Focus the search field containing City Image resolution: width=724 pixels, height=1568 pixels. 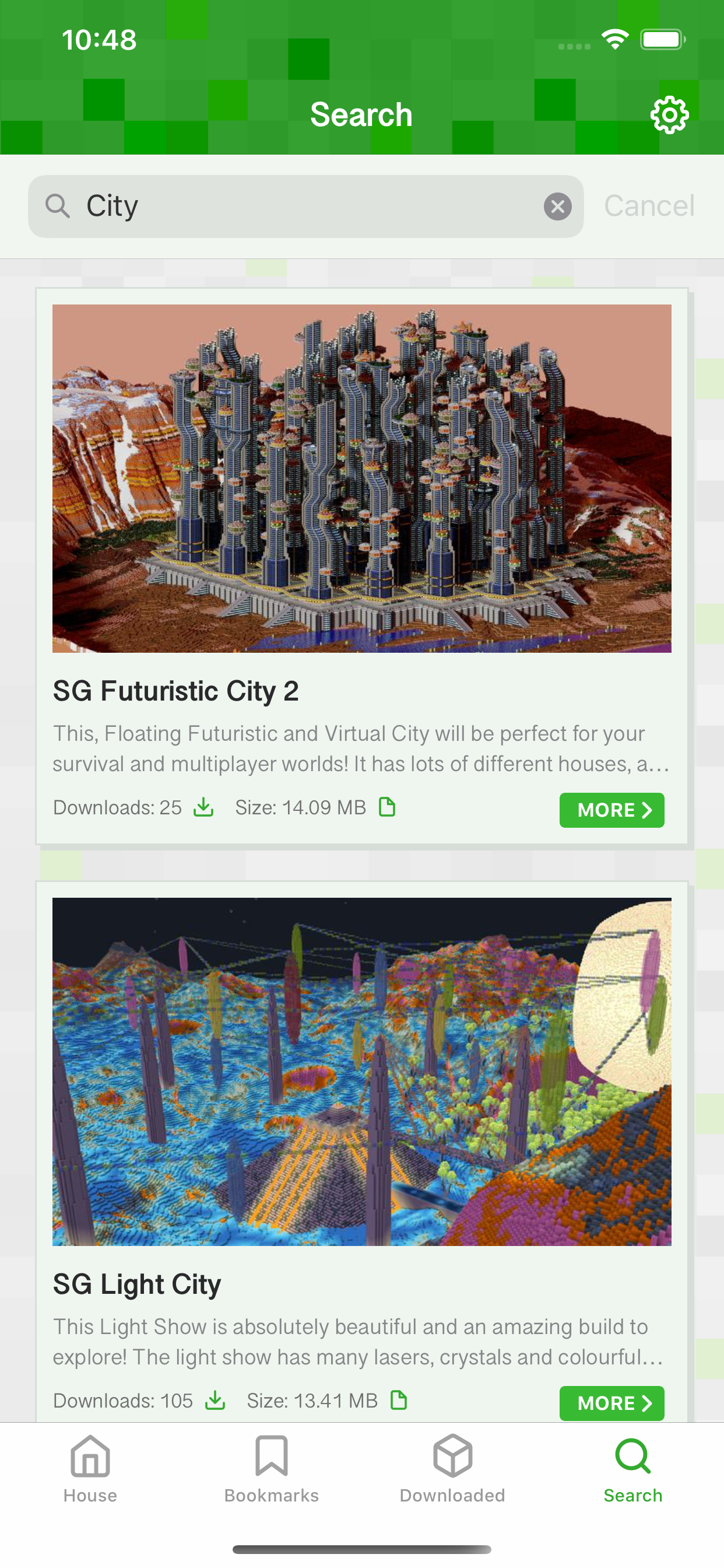coord(305,206)
